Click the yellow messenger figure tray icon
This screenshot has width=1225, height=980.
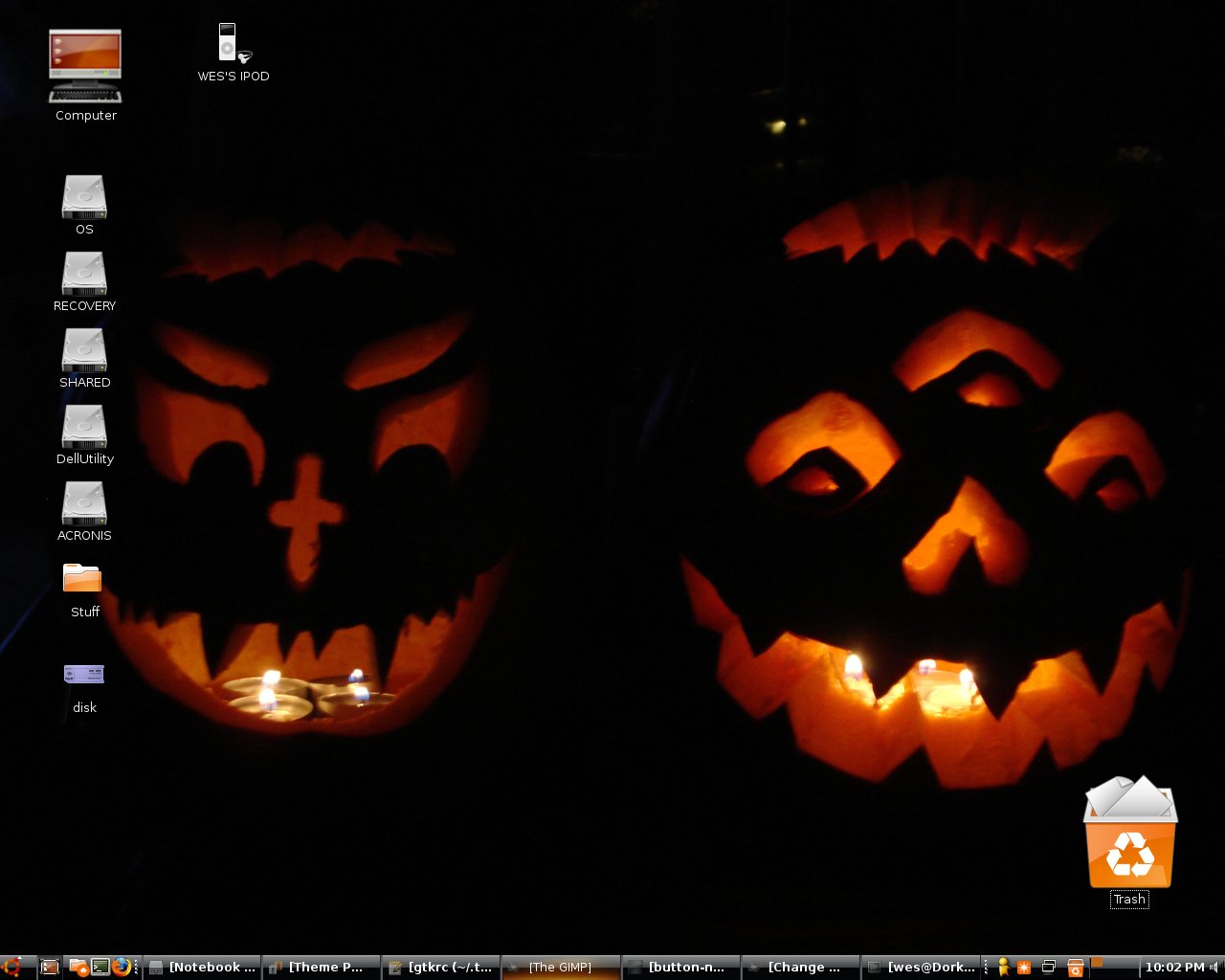(x=1003, y=967)
